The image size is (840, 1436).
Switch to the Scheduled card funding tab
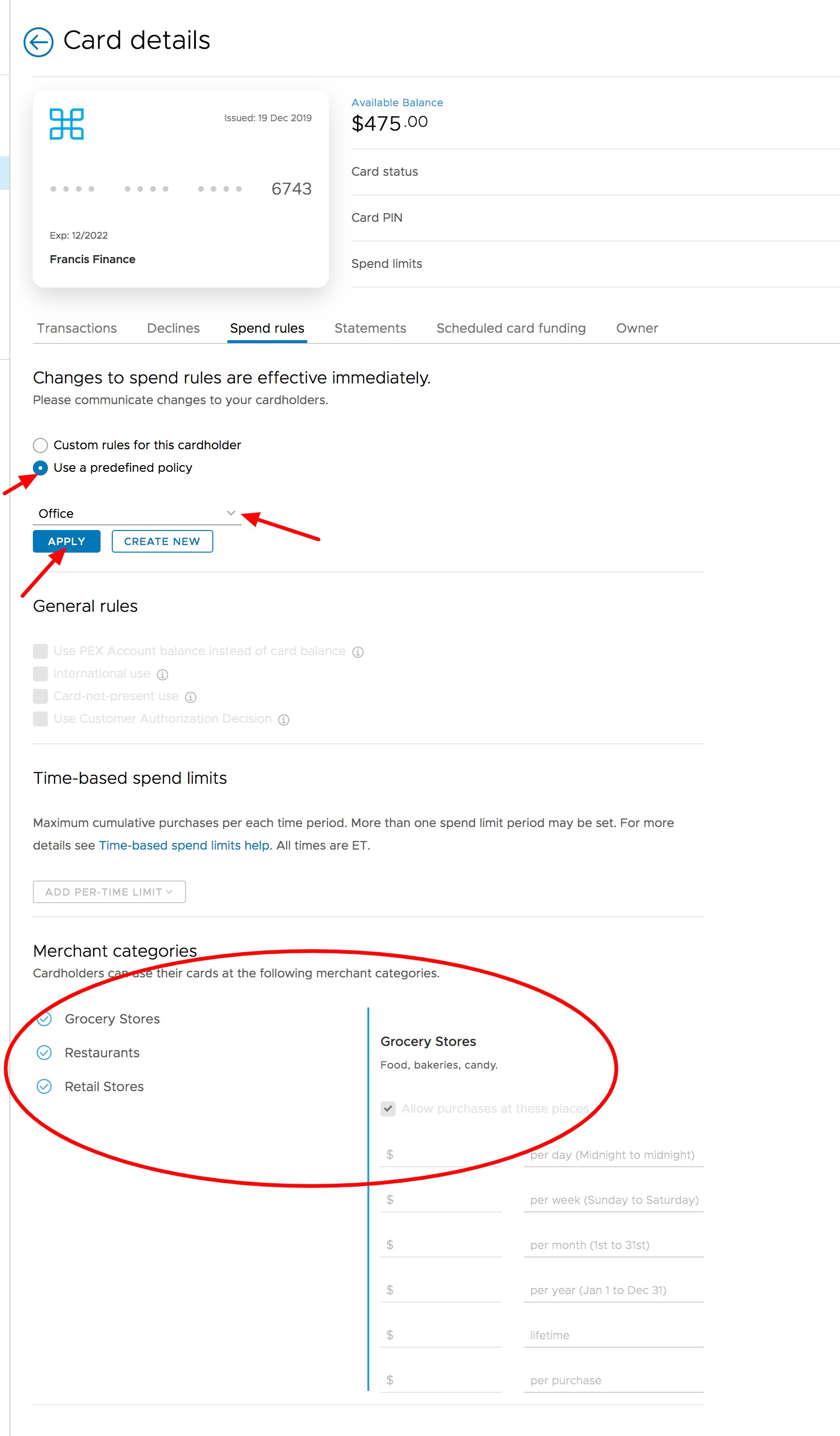point(511,328)
